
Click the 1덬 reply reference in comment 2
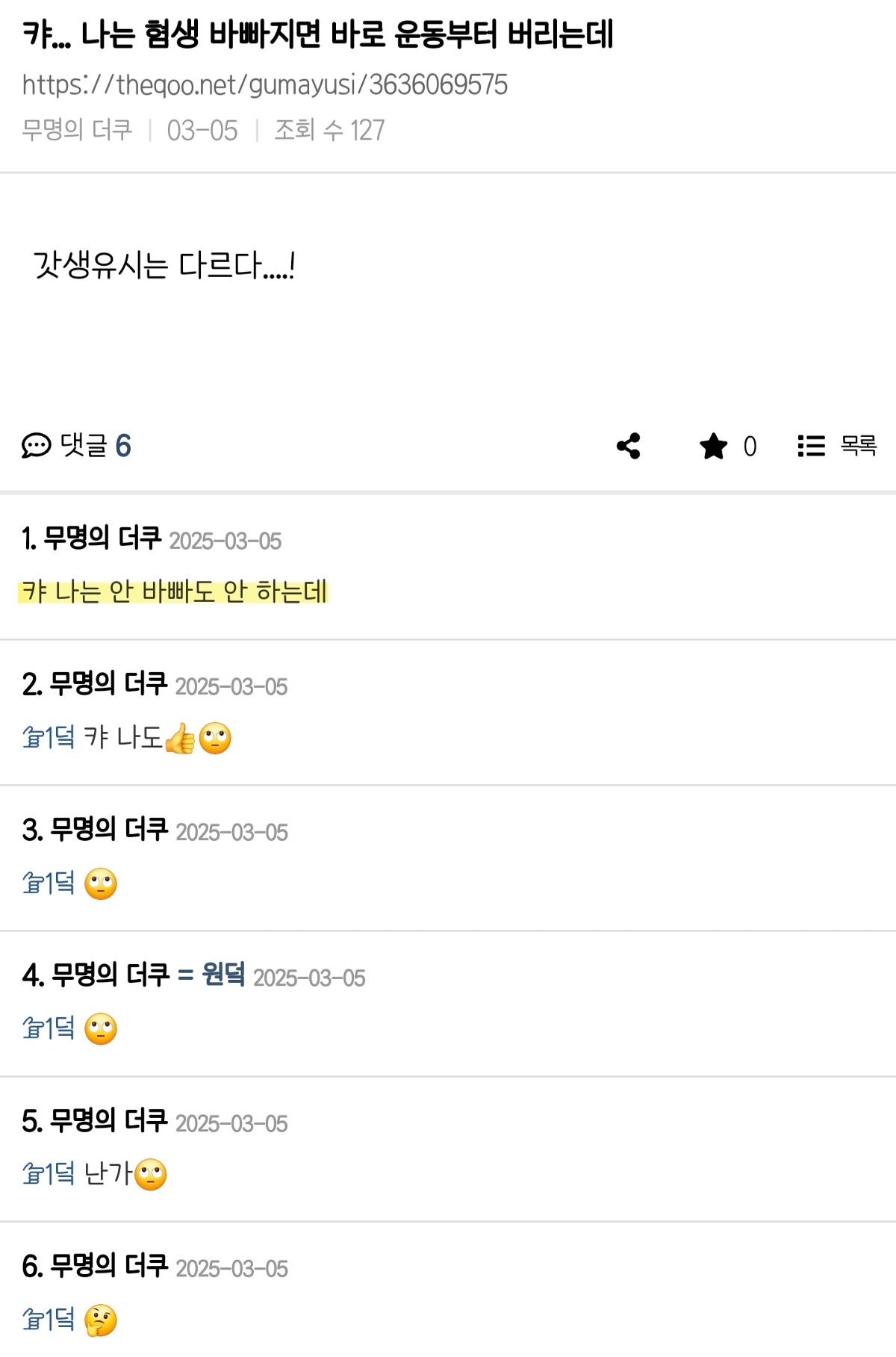(x=49, y=738)
